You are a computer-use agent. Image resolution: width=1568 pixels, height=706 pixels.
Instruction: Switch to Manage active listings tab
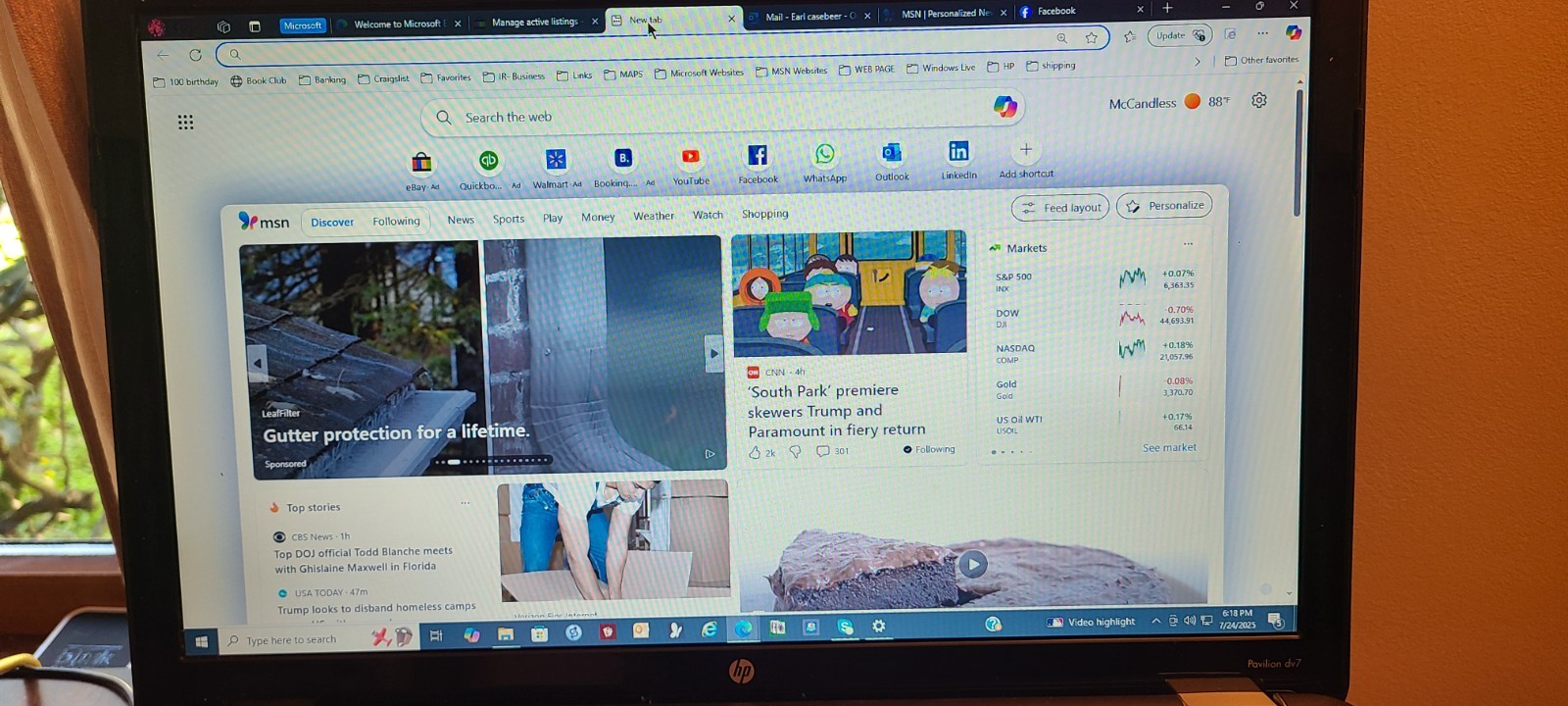535,22
